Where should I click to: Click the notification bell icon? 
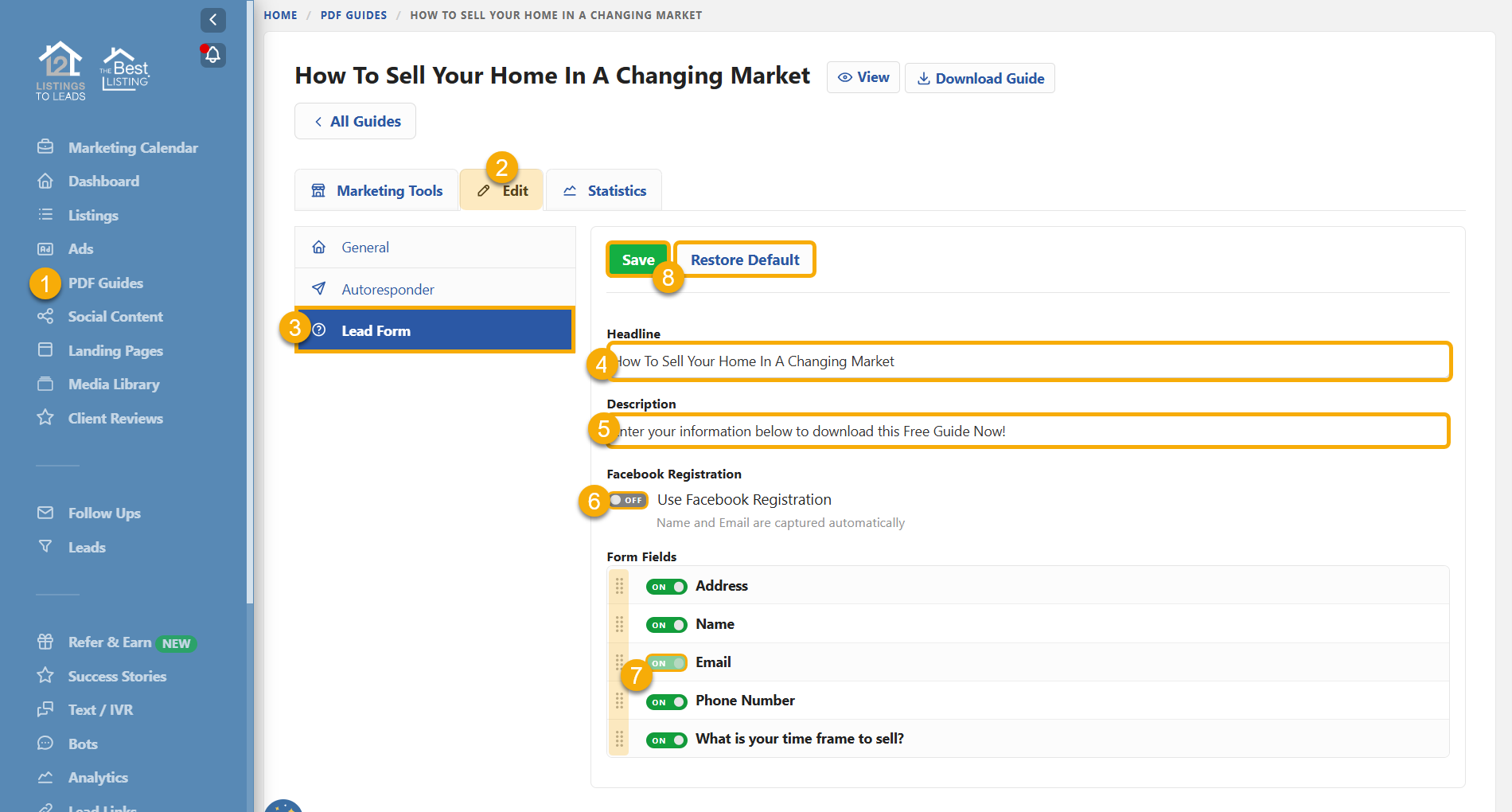212,55
